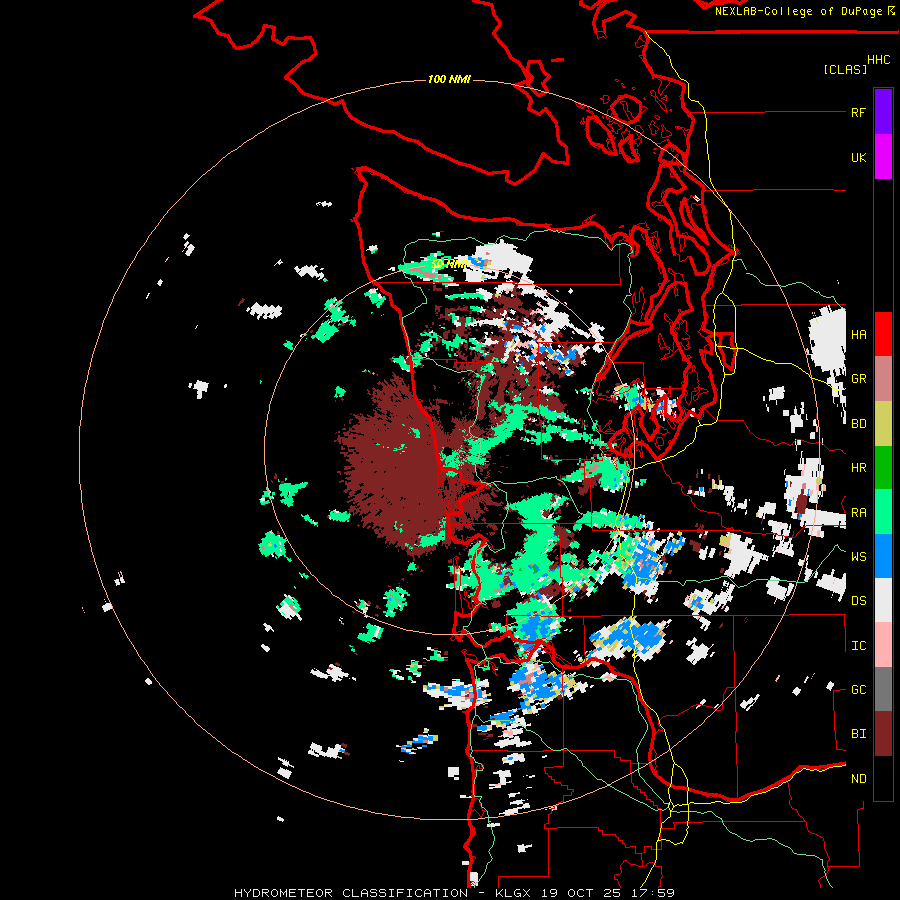Click the "HHC" product code text
Screen dimensions: 900x900
[x=879, y=60]
